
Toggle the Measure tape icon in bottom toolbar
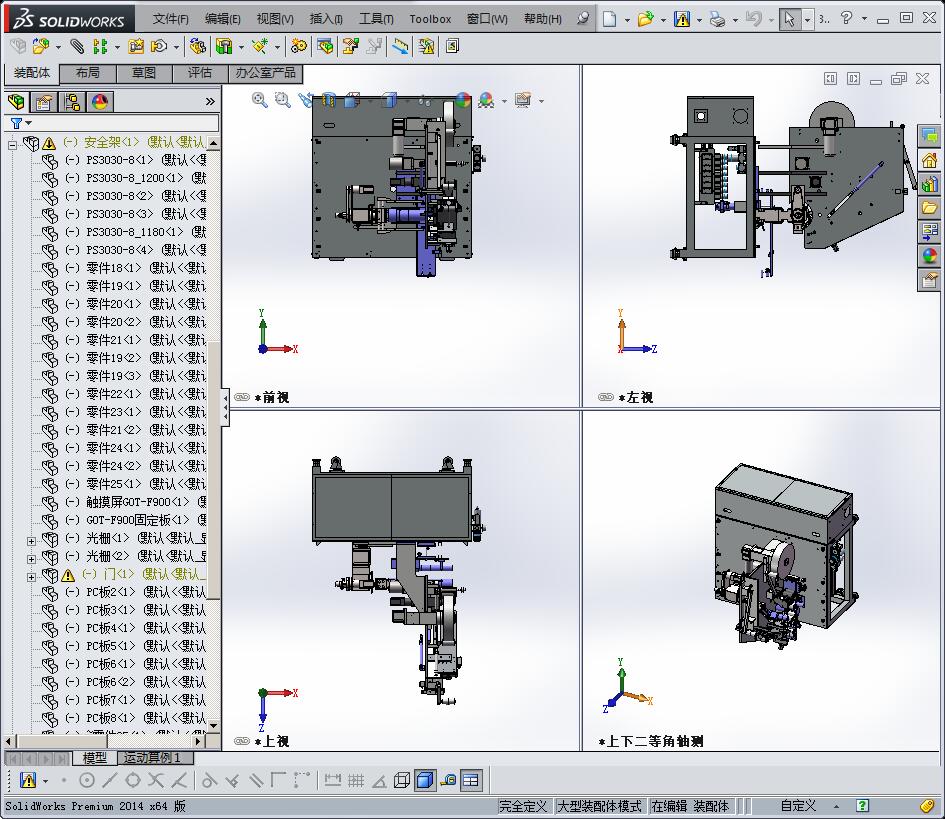pyautogui.click(x=448, y=780)
